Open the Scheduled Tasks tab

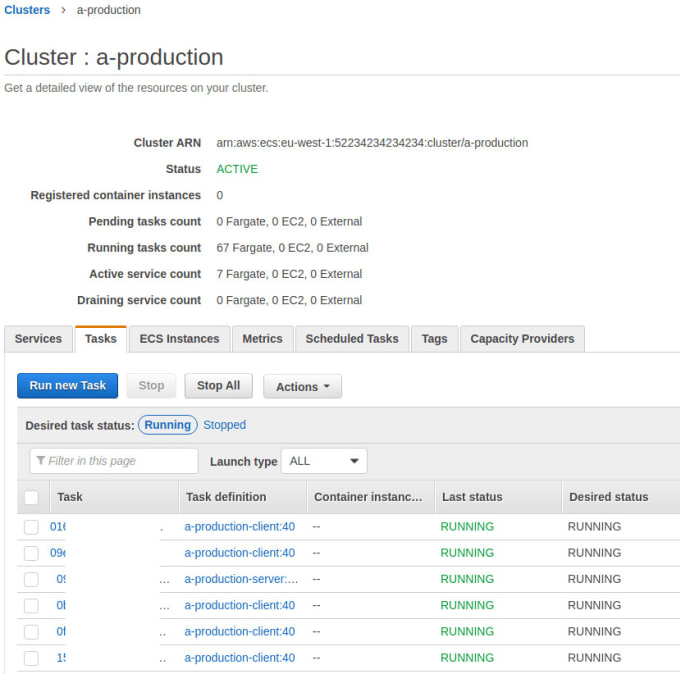point(352,339)
